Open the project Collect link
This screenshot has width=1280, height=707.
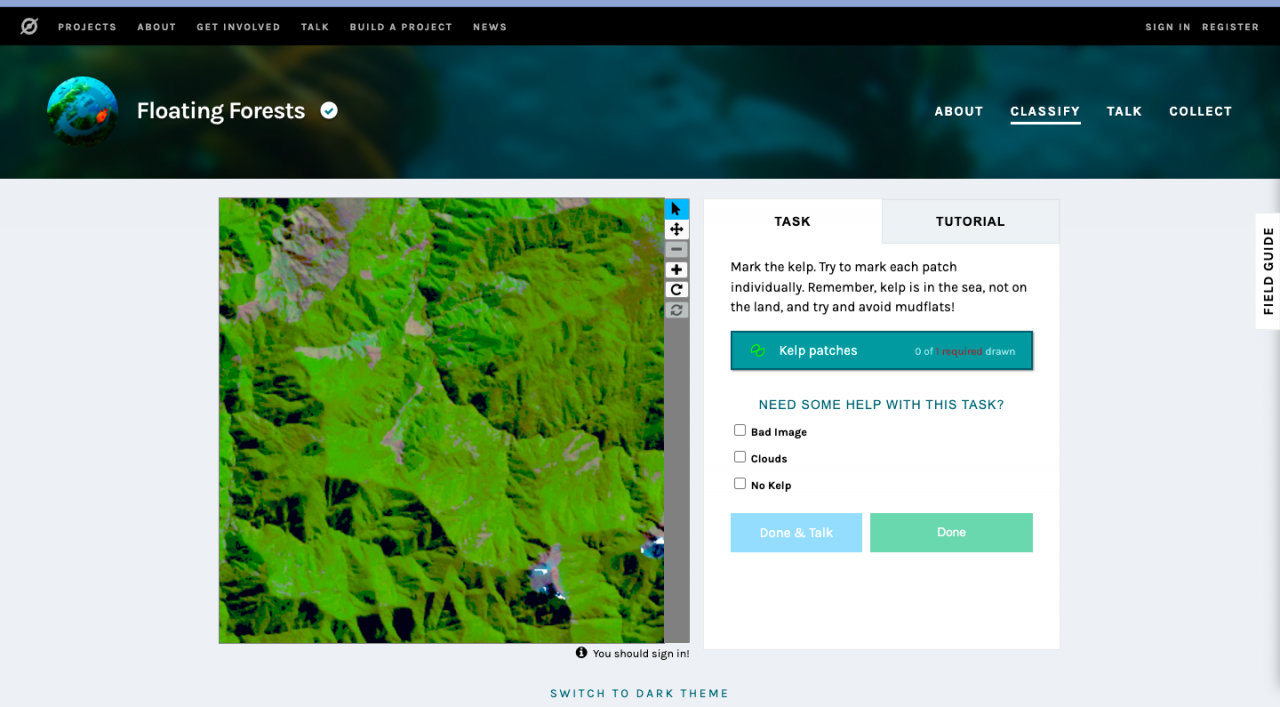point(1200,111)
